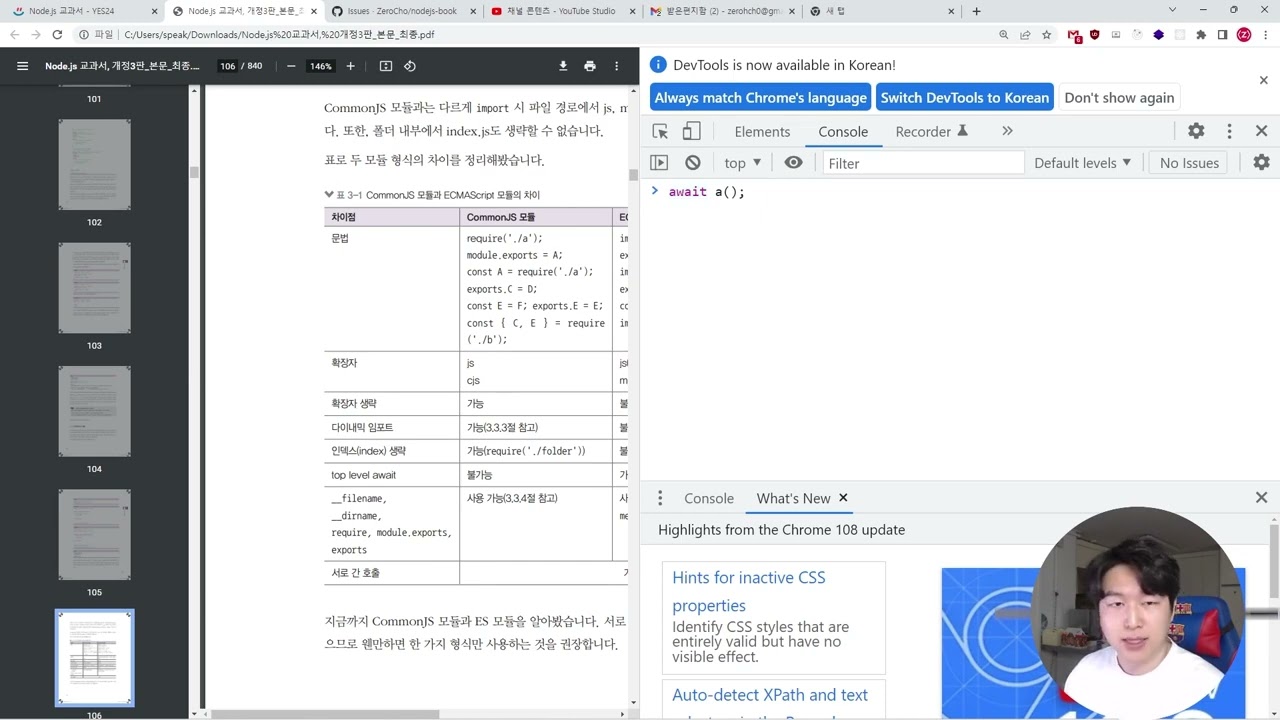1280x720 pixels.
Task: Open the Gmail checker extension
Action: 1074,35
